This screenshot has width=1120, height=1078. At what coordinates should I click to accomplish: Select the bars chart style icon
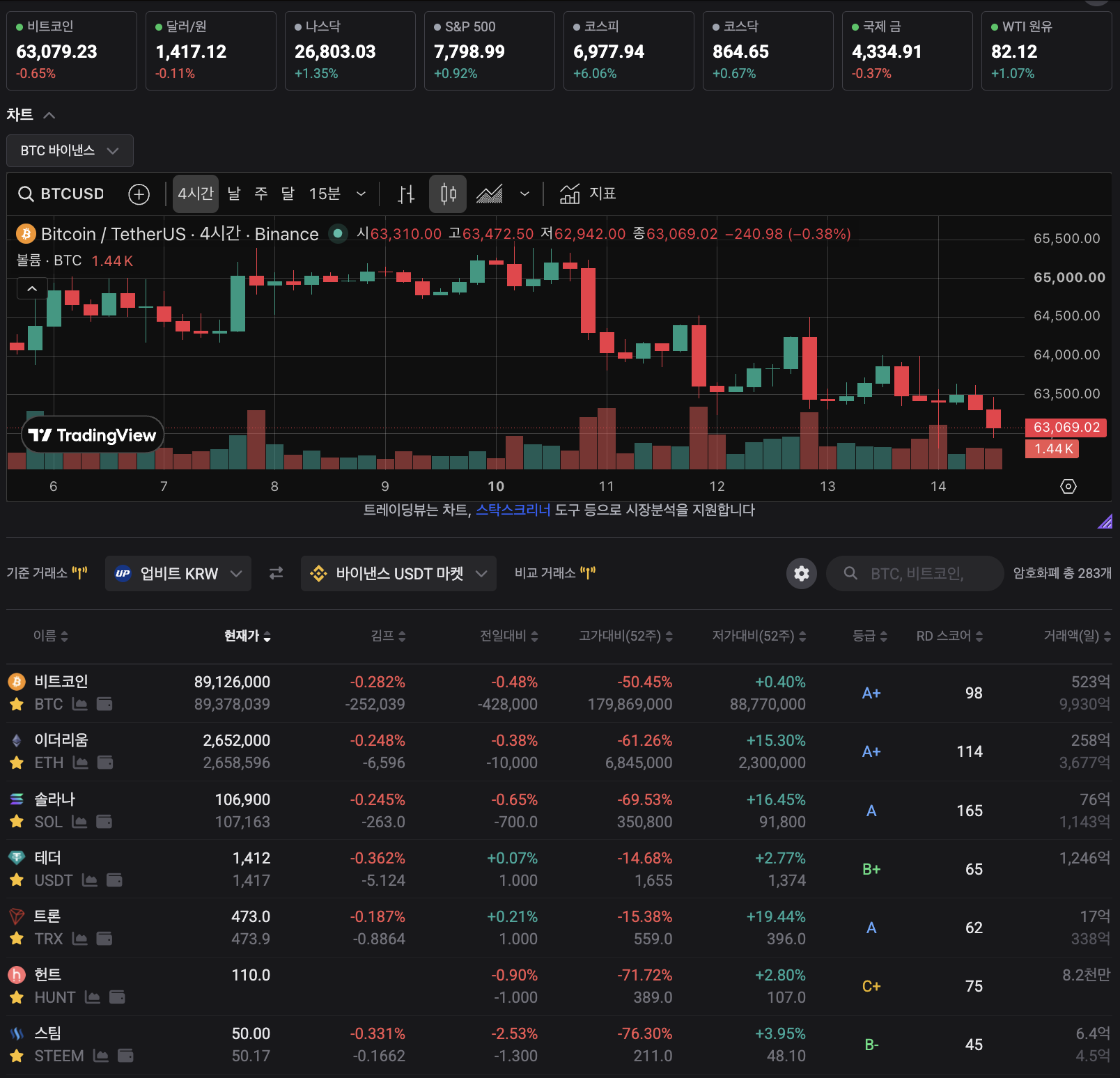[406, 194]
